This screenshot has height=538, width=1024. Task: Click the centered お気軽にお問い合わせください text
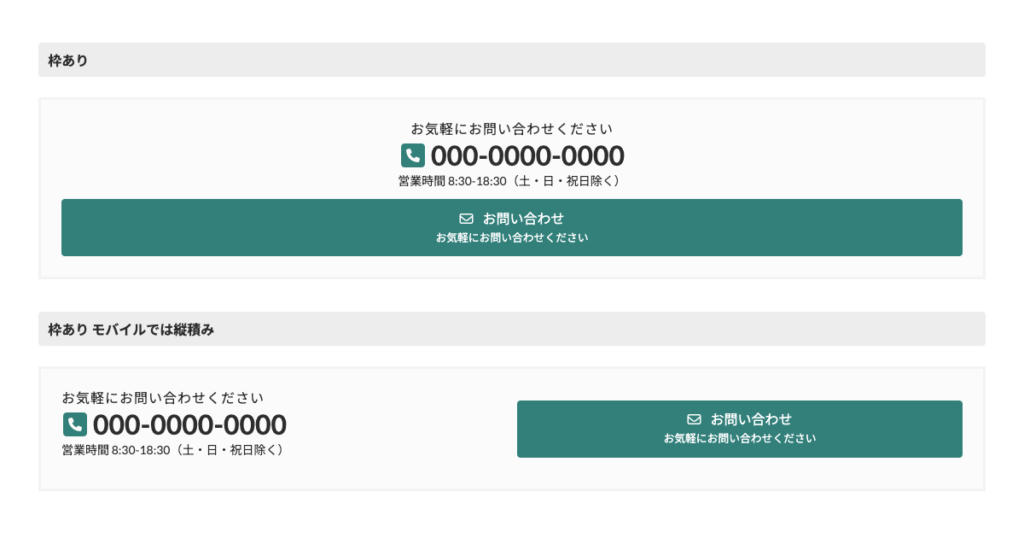pyautogui.click(x=512, y=129)
